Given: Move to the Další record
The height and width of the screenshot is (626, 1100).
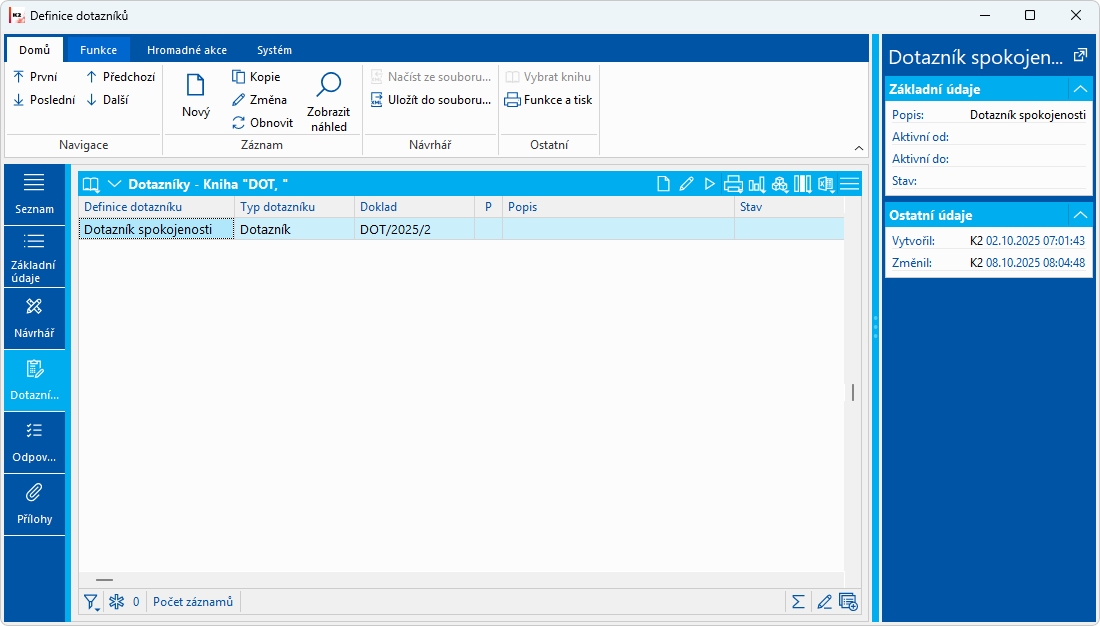Looking at the screenshot, I should tap(107, 100).
